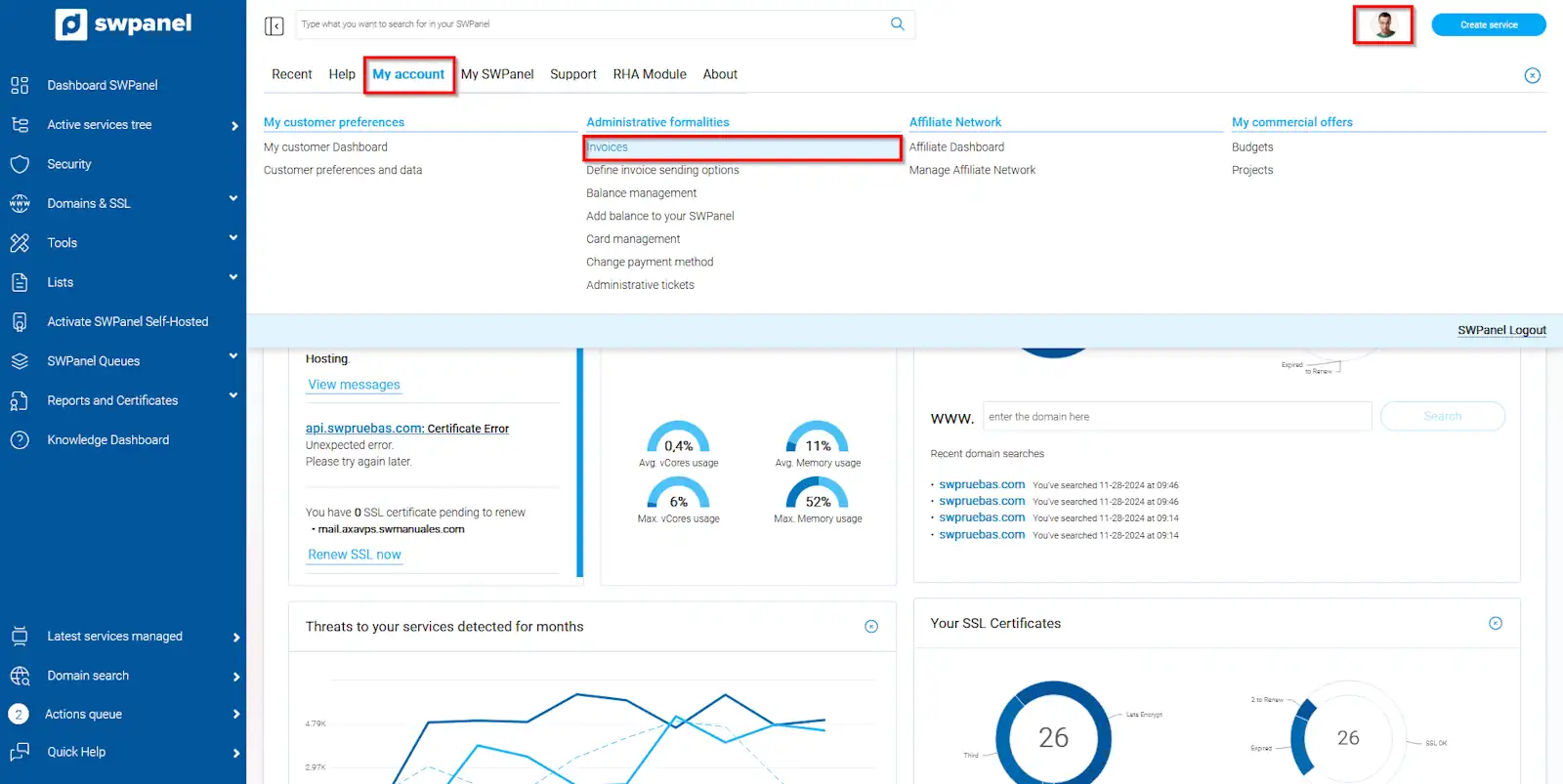This screenshot has height=784, width=1563.
Task: Focus the enter the domain here field
Action: point(1177,417)
